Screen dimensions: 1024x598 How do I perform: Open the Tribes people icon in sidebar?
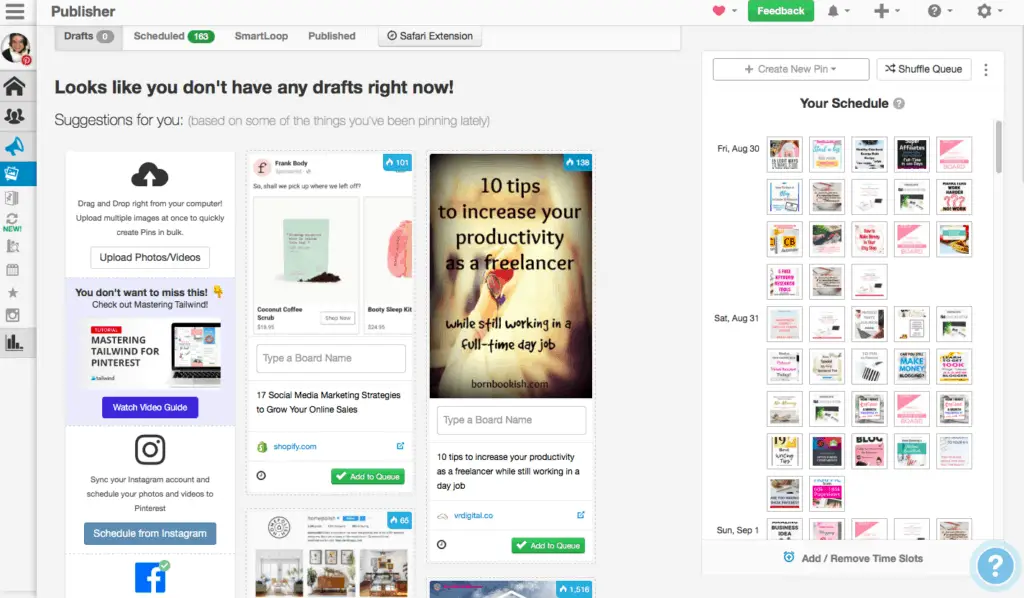pos(14,116)
